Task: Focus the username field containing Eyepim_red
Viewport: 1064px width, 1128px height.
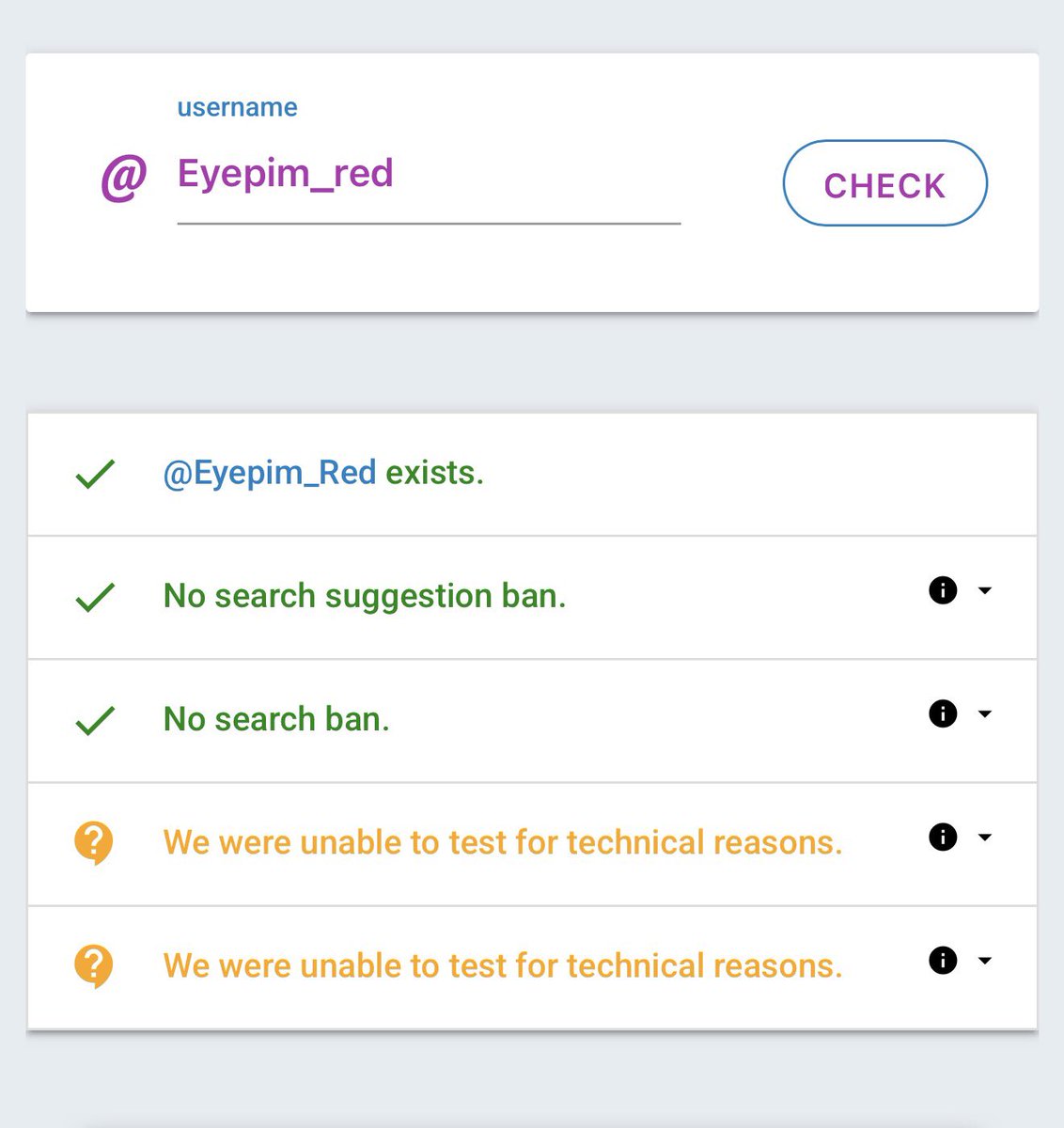Action: pyautogui.click(x=429, y=177)
